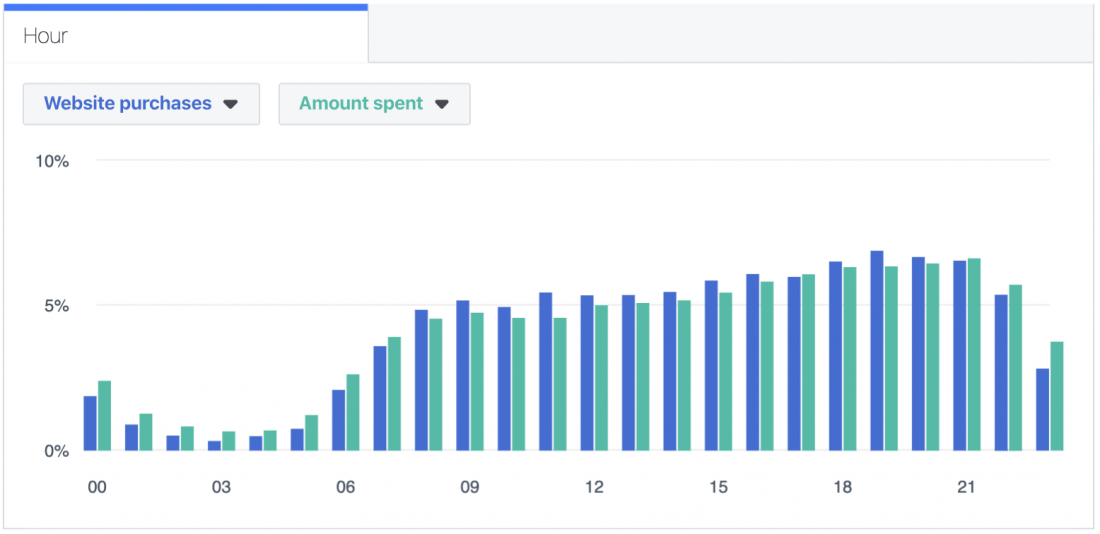1100x534 pixels.
Task: Select the Hour tab
Action: 186,36
